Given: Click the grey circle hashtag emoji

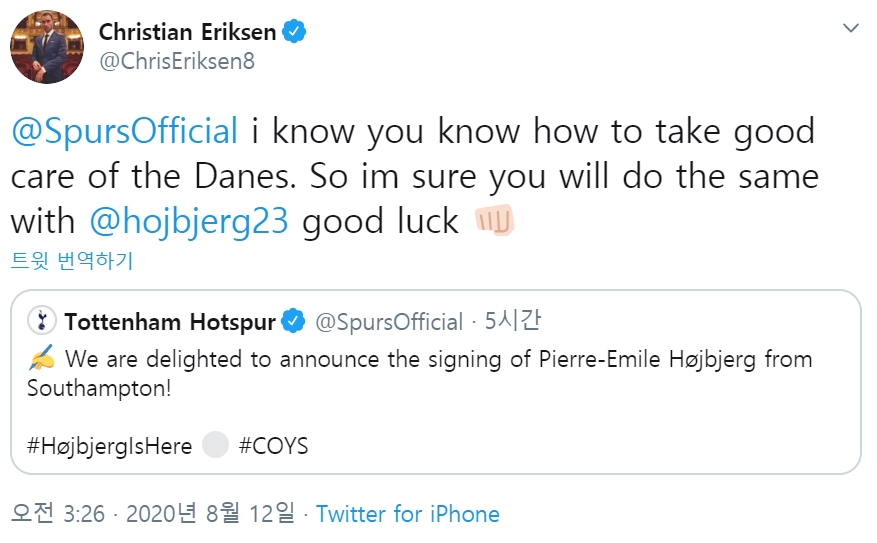Looking at the screenshot, I should pos(215,446).
